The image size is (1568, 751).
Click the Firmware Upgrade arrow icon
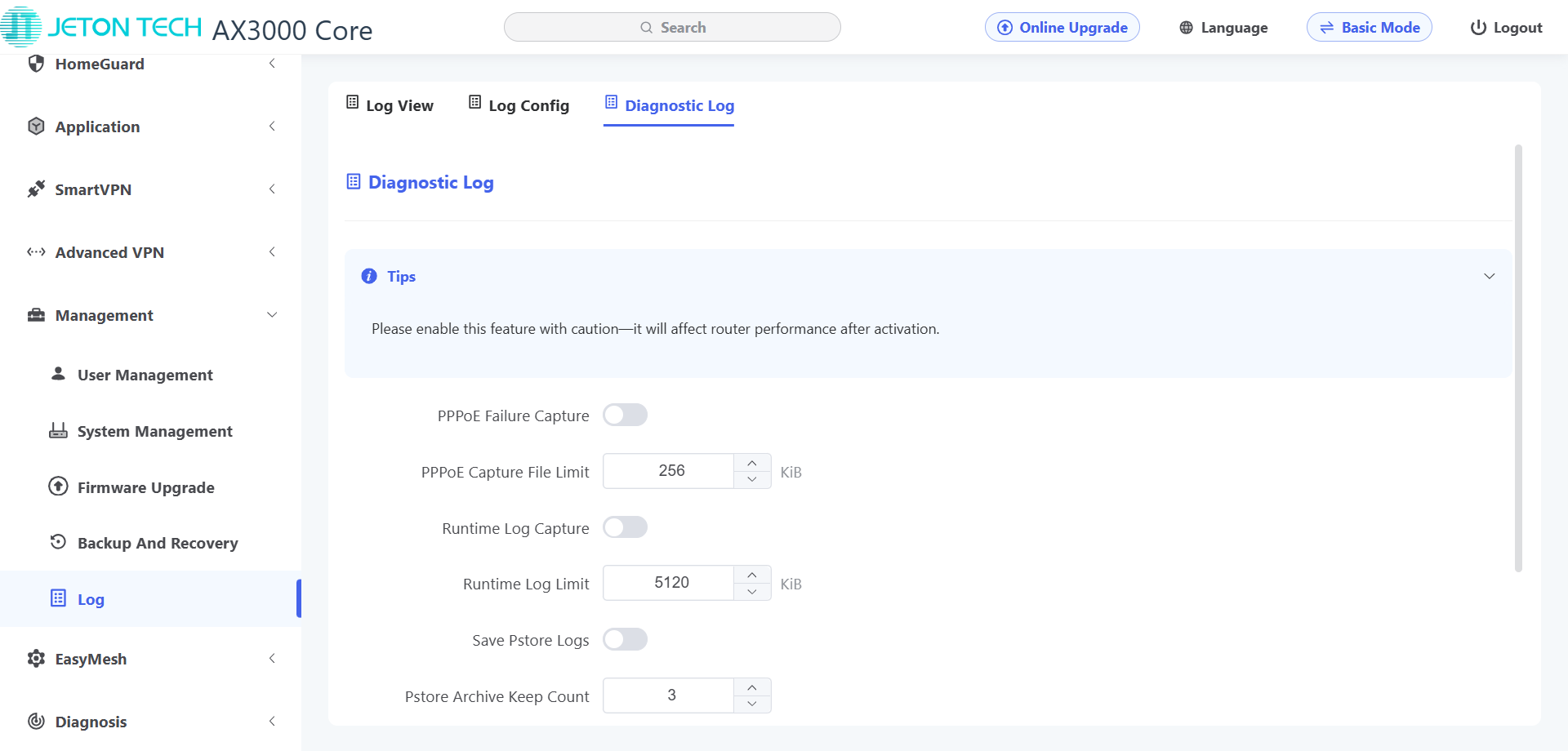point(58,487)
